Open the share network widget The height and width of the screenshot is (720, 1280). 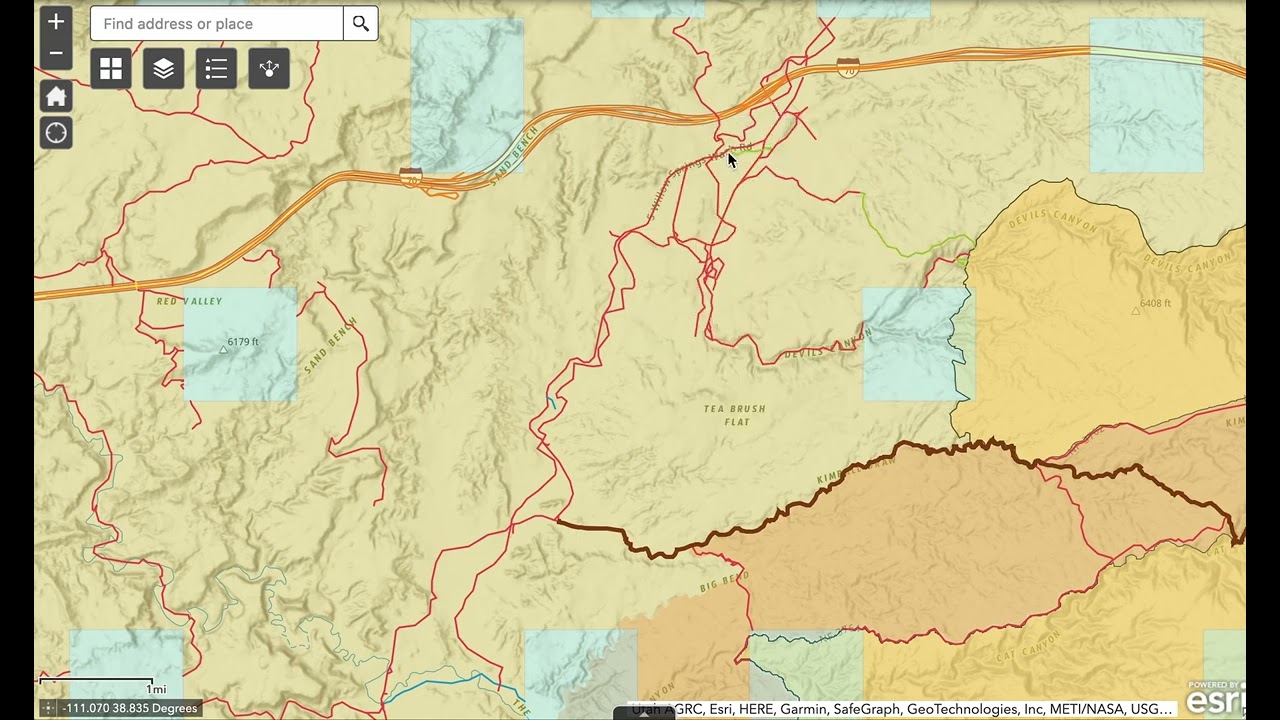point(269,69)
